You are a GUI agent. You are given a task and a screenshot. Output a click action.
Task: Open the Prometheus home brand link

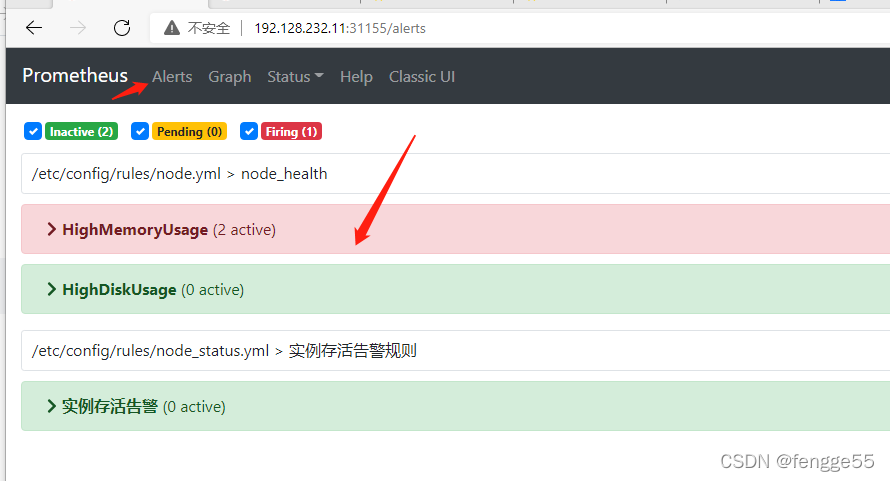pos(75,76)
